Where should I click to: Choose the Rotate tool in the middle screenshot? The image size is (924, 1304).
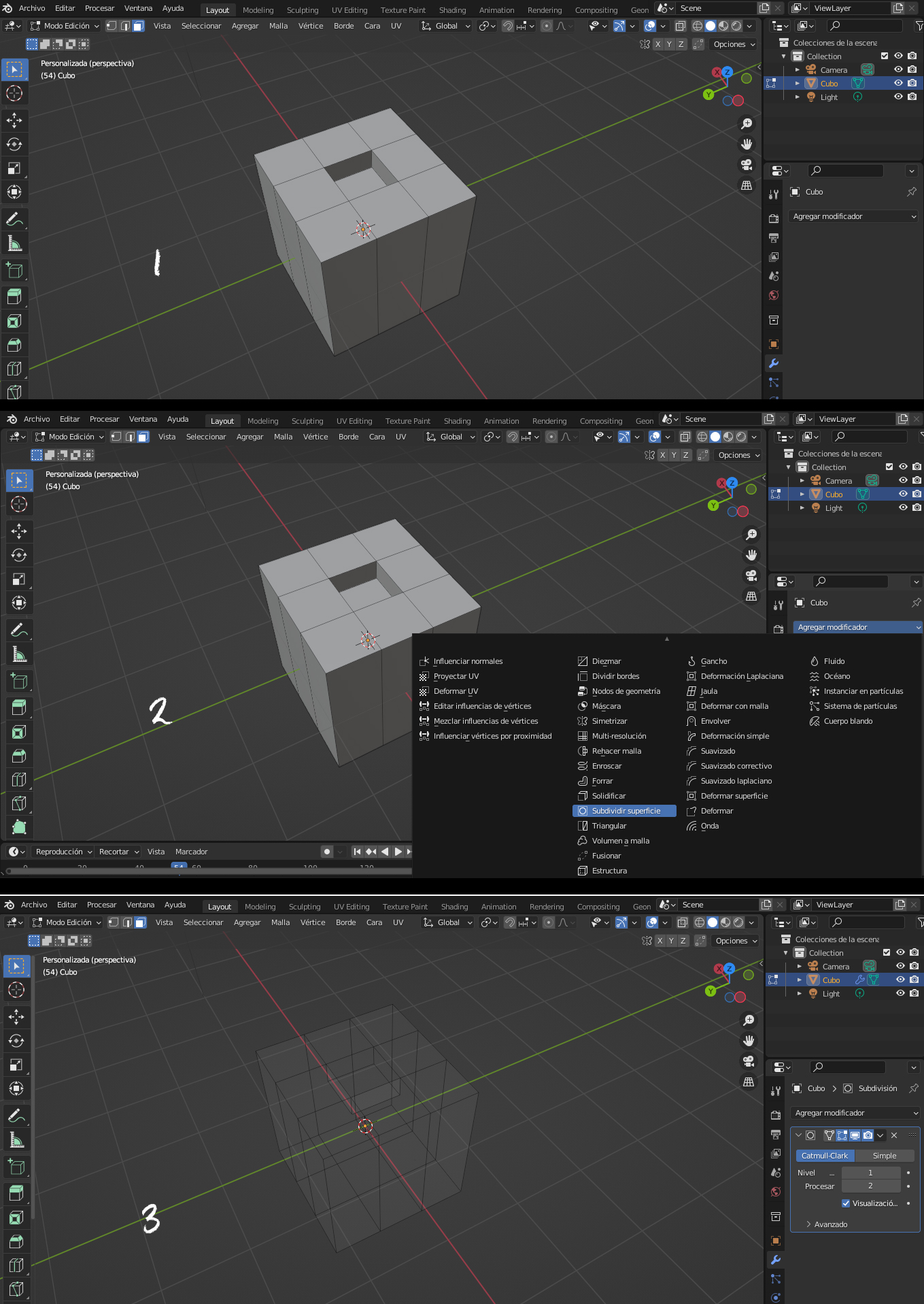tap(19, 555)
